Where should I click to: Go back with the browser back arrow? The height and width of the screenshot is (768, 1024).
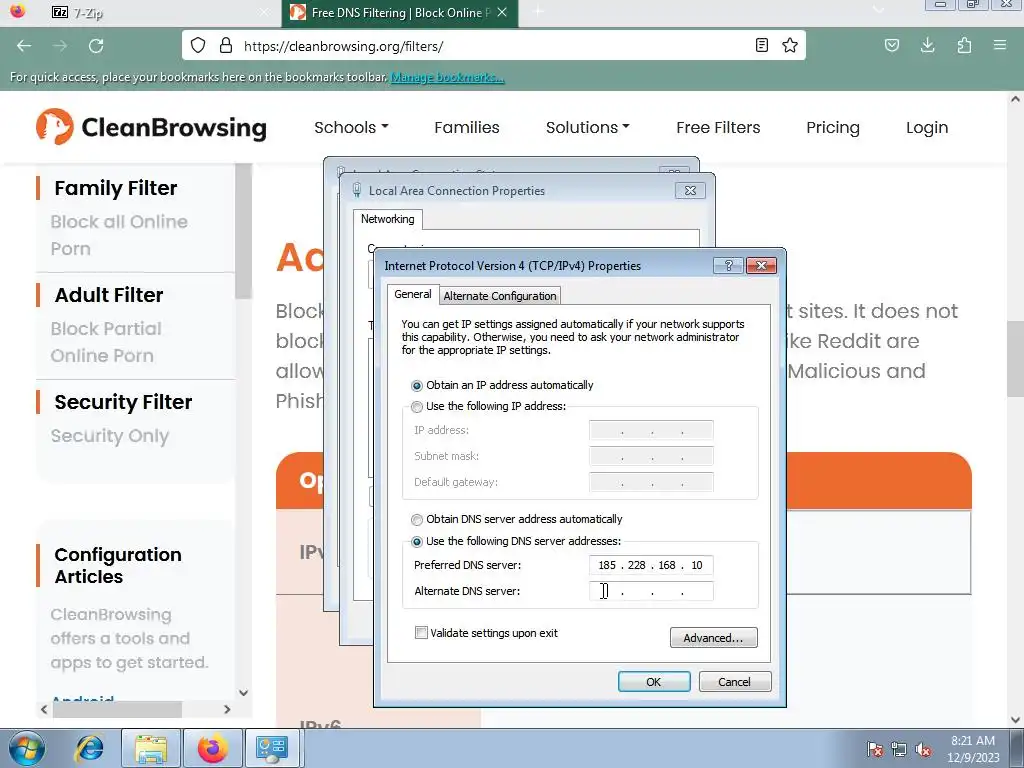pos(24,46)
